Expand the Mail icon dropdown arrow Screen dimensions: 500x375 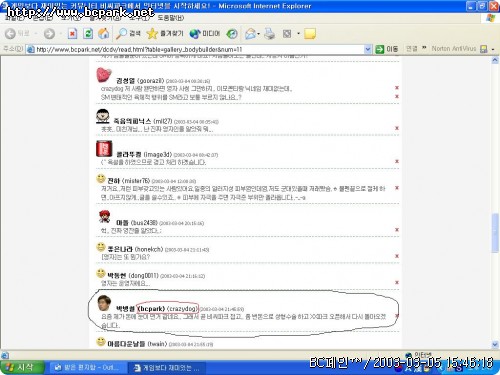click(259, 34)
